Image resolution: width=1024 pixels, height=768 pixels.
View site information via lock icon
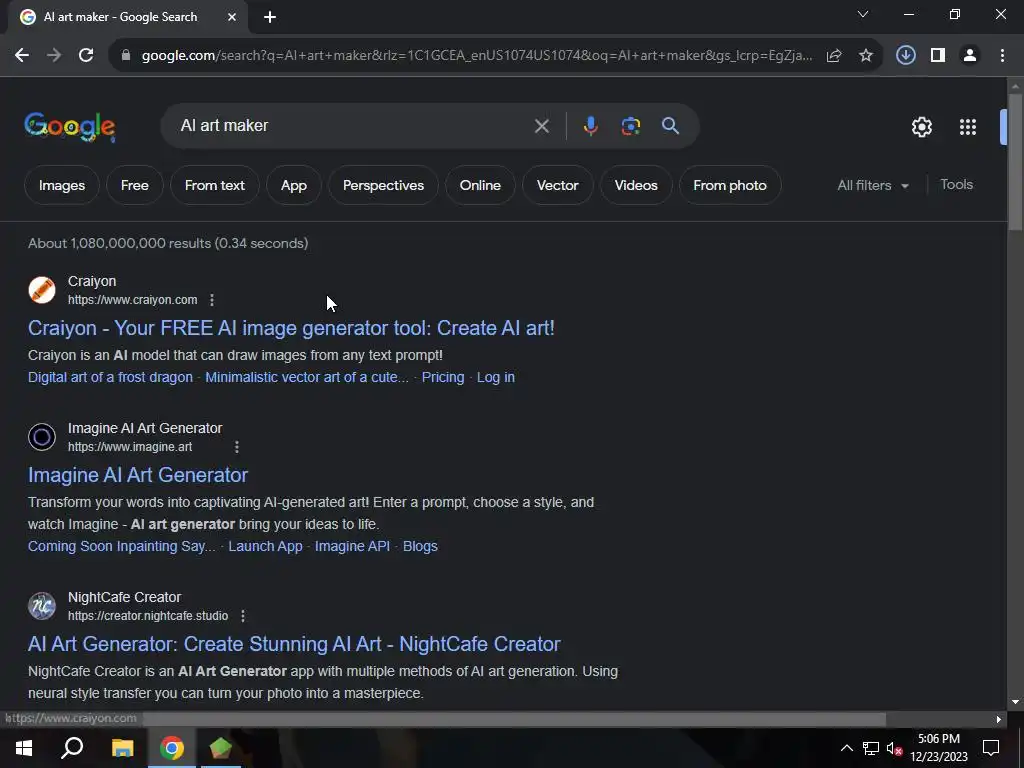[x=126, y=56]
